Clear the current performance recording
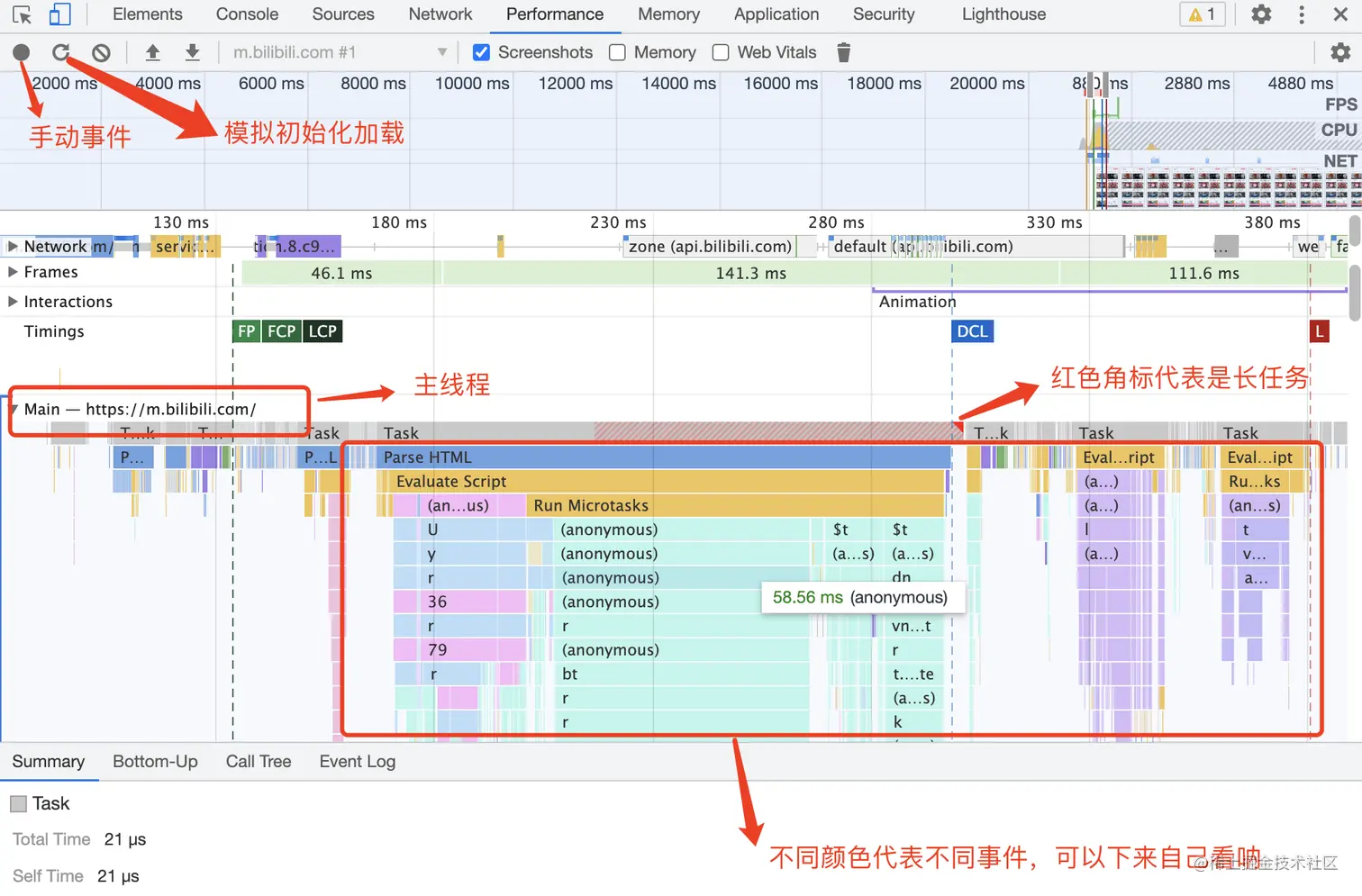1362x896 pixels. click(x=101, y=52)
